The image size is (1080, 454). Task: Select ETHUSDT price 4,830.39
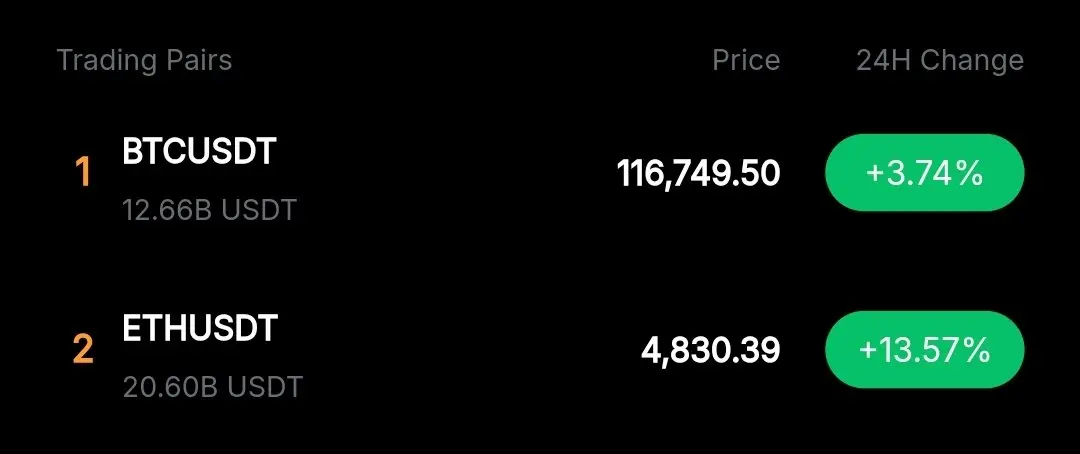(x=710, y=351)
